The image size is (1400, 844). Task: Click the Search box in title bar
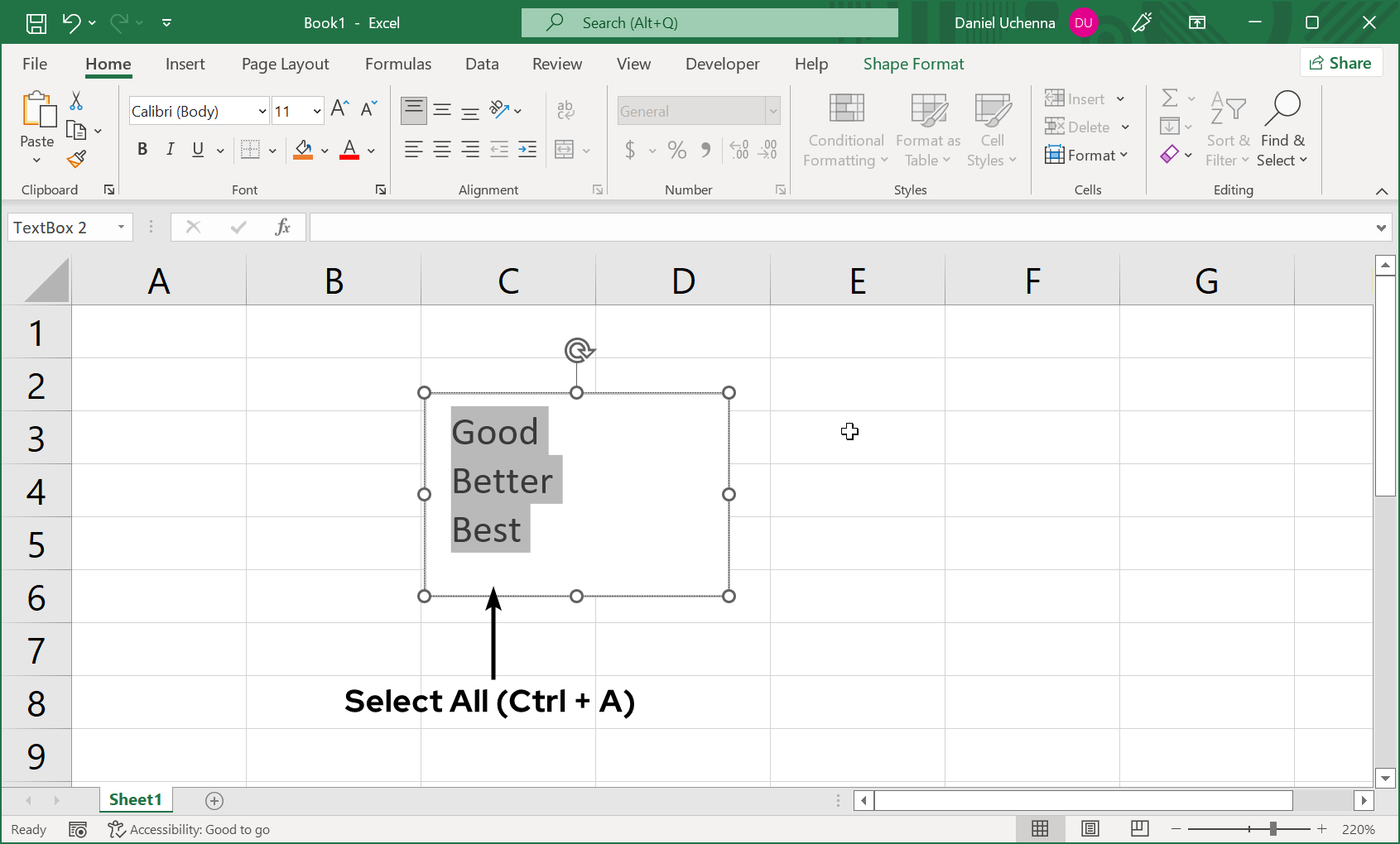(x=710, y=23)
